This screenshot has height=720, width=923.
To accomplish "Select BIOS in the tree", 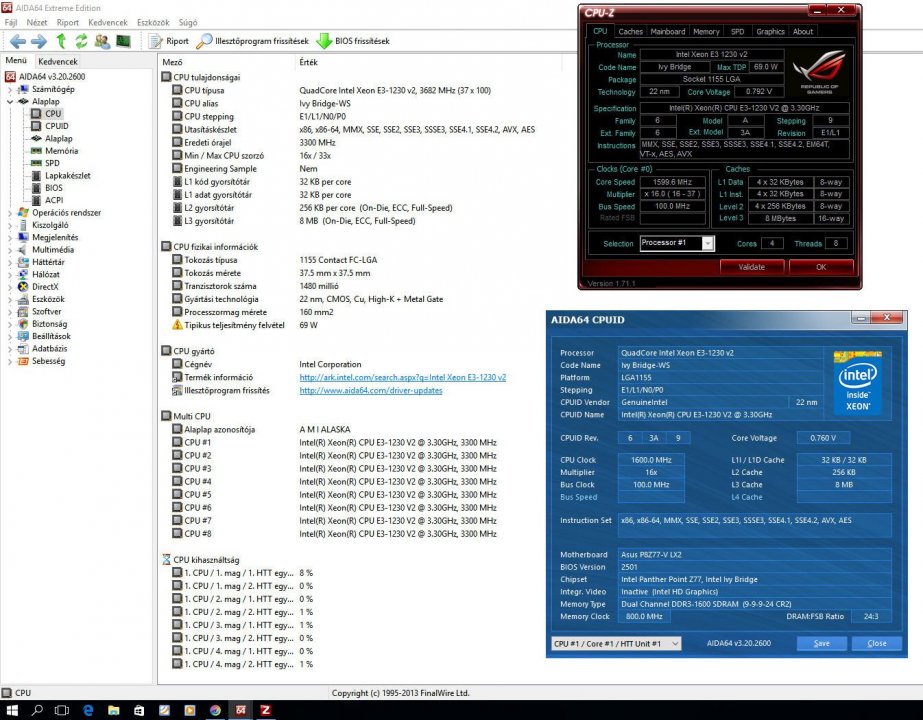I will [x=47, y=188].
